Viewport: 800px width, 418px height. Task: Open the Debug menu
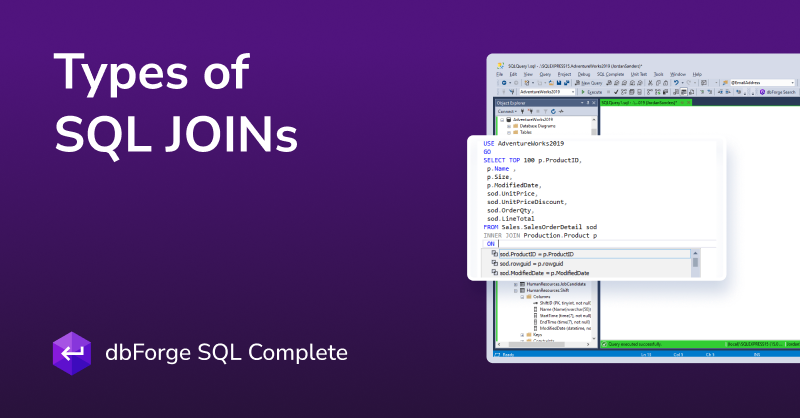tap(584, 74)
